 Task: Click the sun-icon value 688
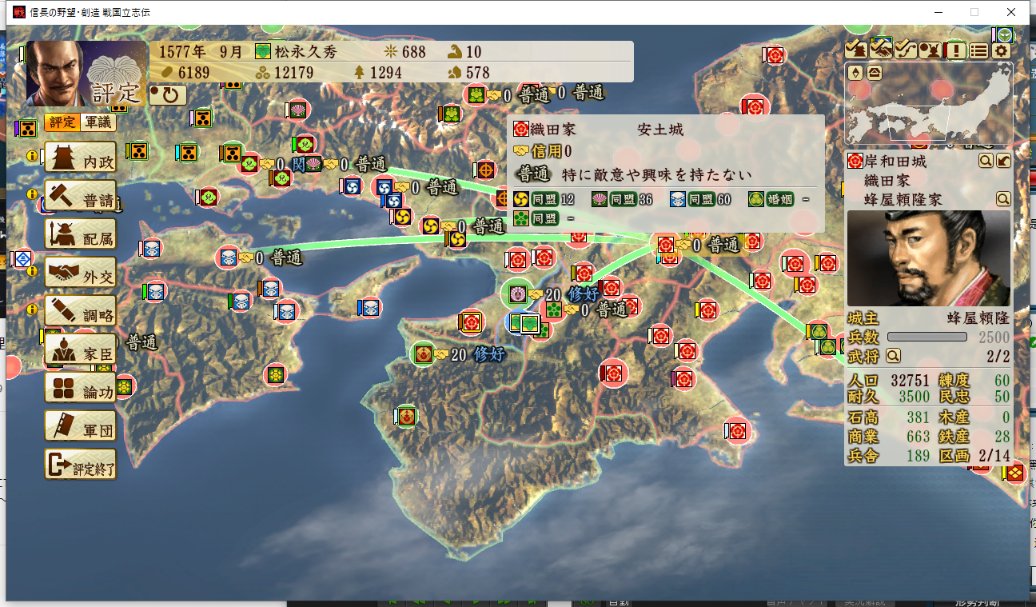tap(414, 52)
